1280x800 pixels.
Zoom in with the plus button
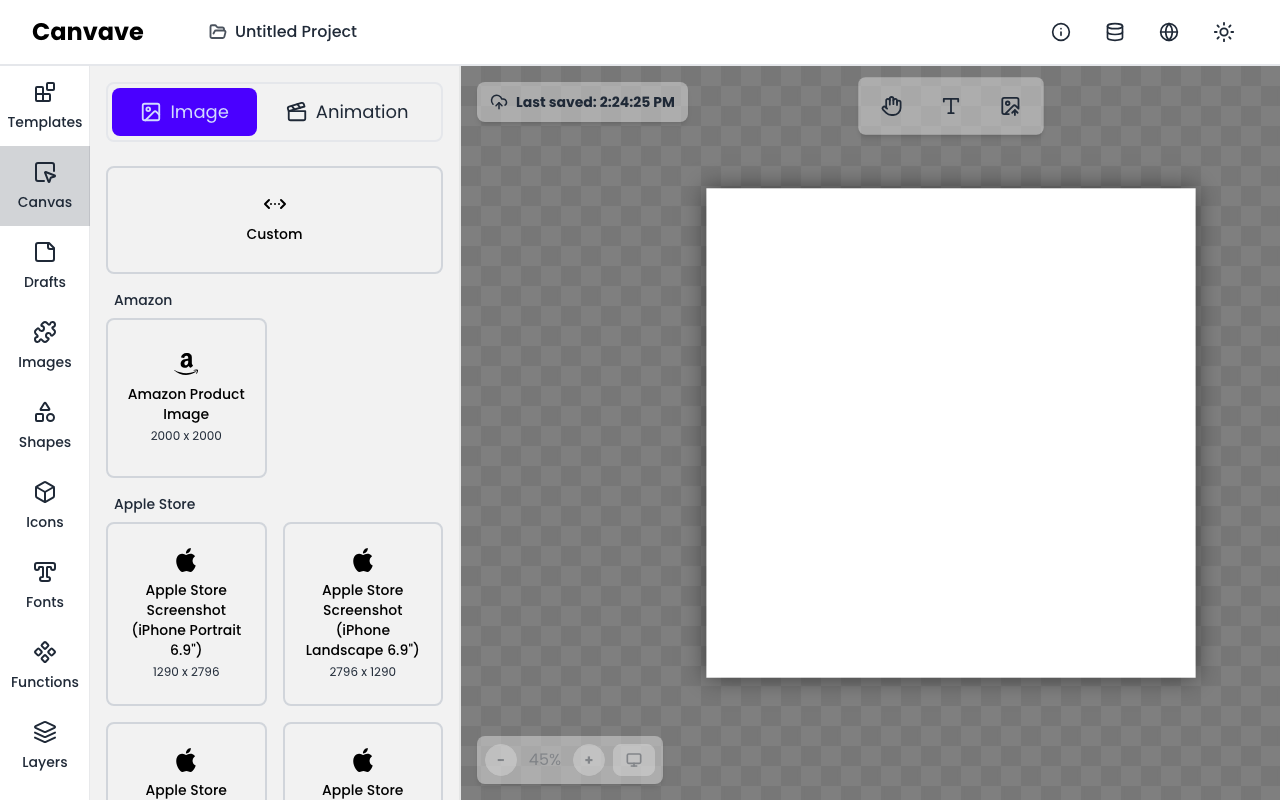589,760
